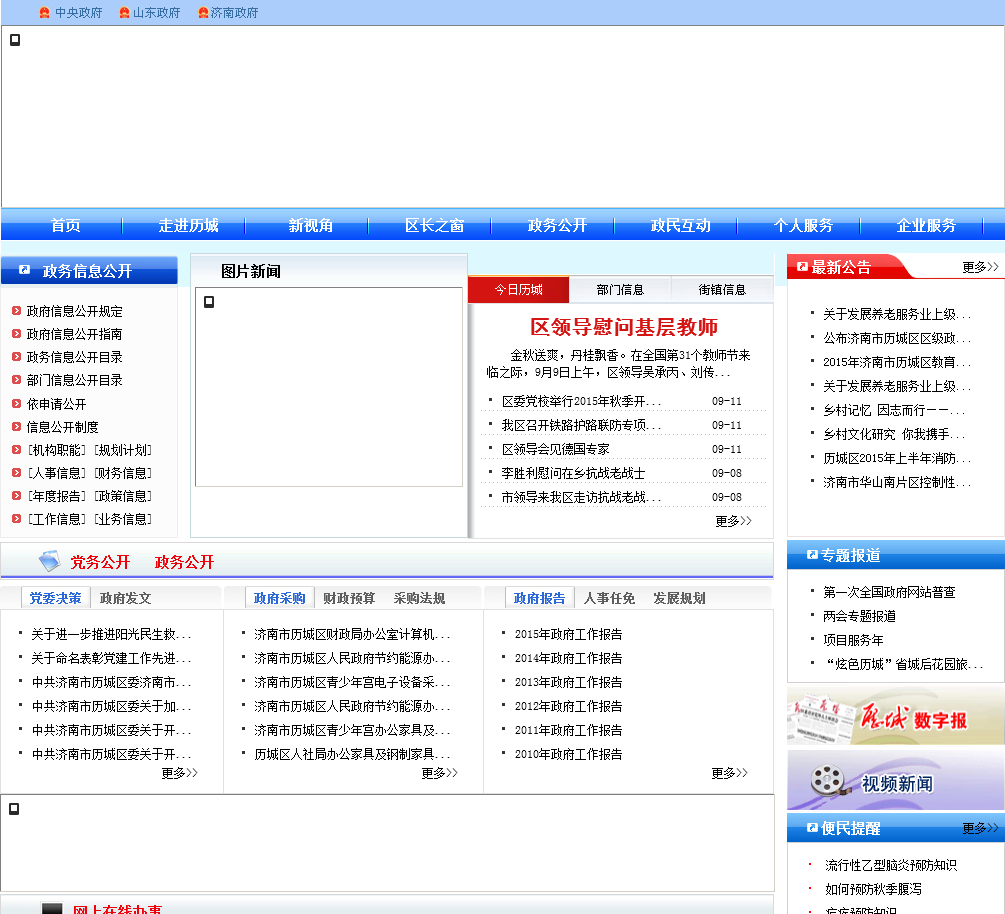Click 更多>> in 最新公告 header
Viewport: 1005px width, 914px height.
(x=981, y=267)
